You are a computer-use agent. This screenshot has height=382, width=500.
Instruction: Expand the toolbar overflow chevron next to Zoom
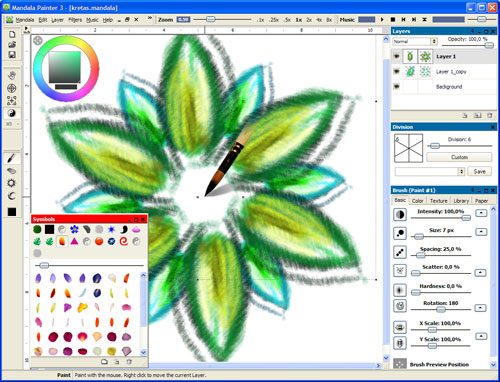pos(150,18)
